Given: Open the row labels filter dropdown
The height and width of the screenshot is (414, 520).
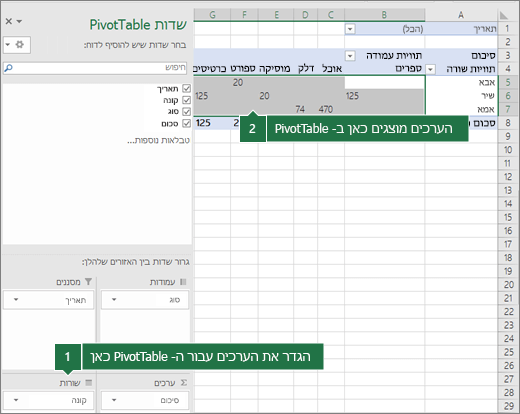Looking at the screenshot, I should [x=430, y=69].
